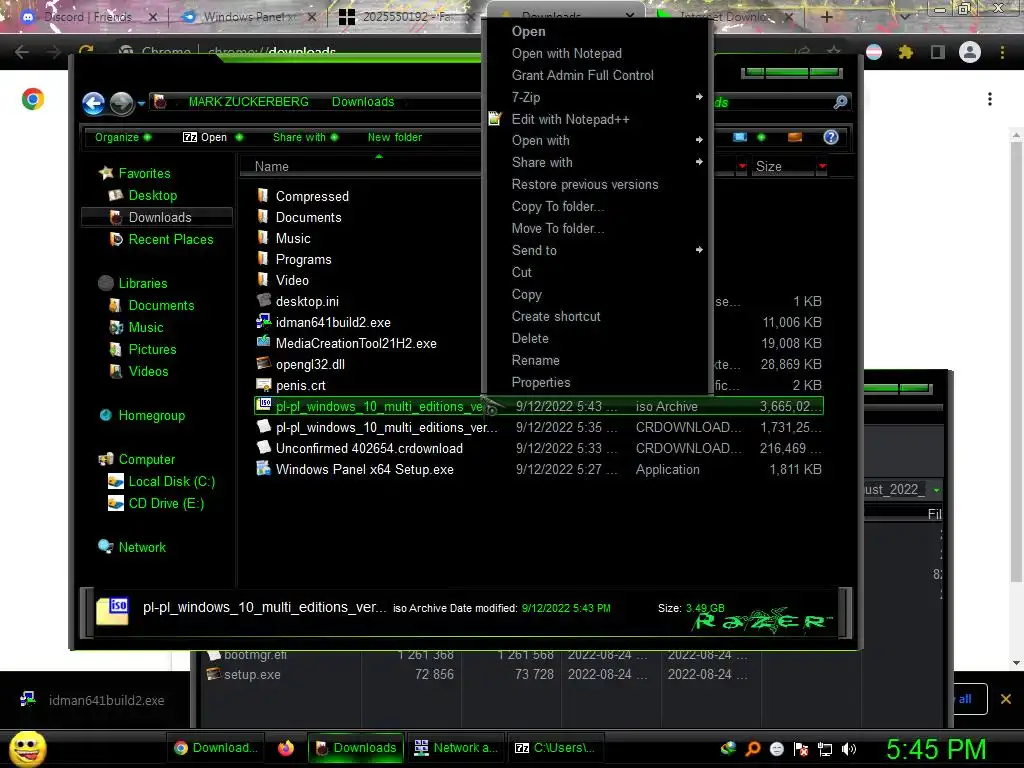Open Firefox from the taskbar
Screen dimensions: 1024x768
click(x=286, y=748)
